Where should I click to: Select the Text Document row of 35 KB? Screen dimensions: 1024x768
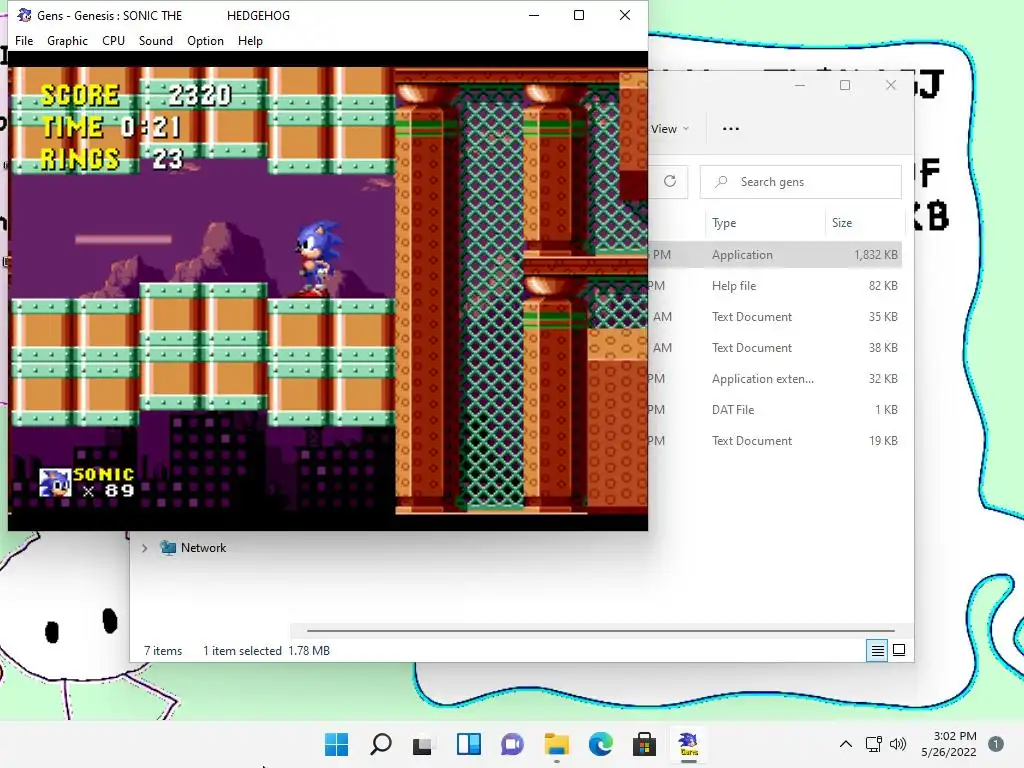click(775, 317)
